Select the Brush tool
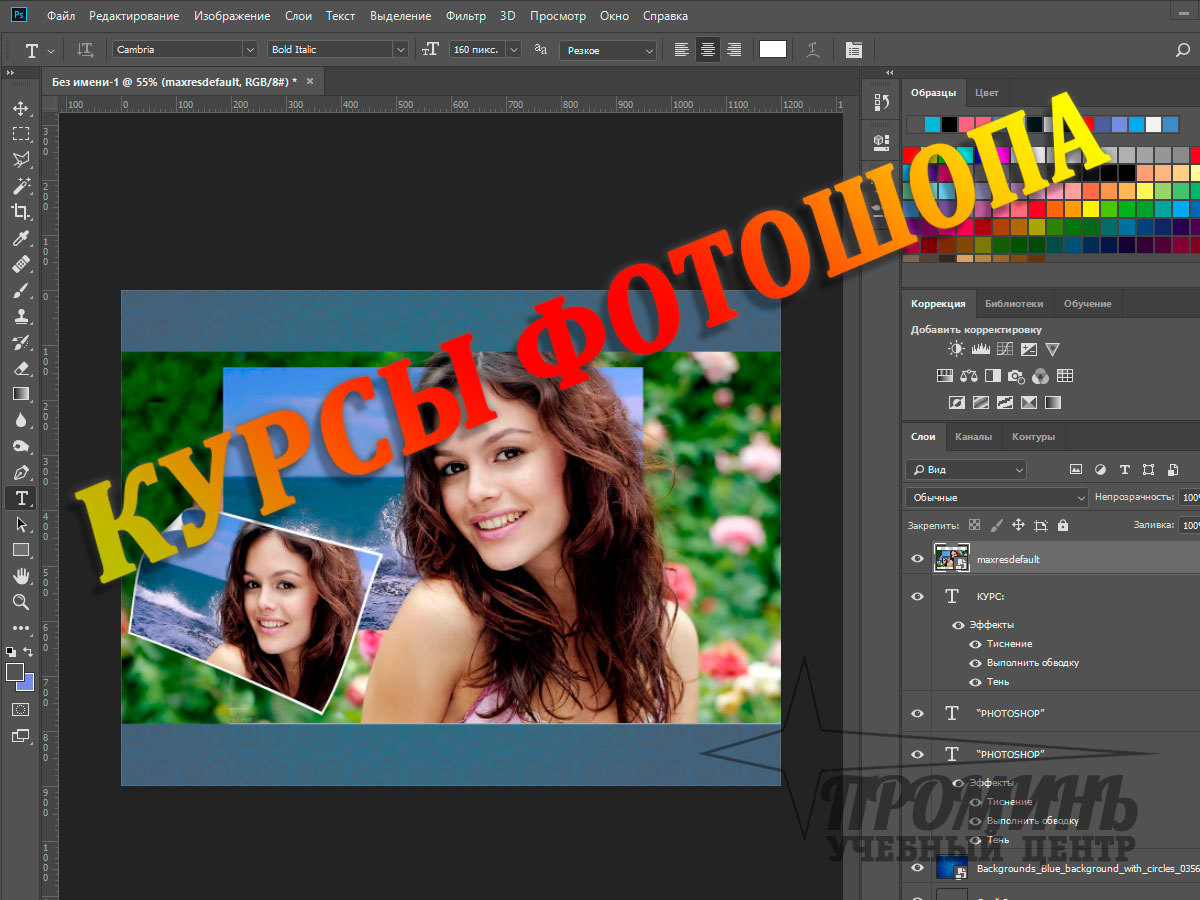 21,290
